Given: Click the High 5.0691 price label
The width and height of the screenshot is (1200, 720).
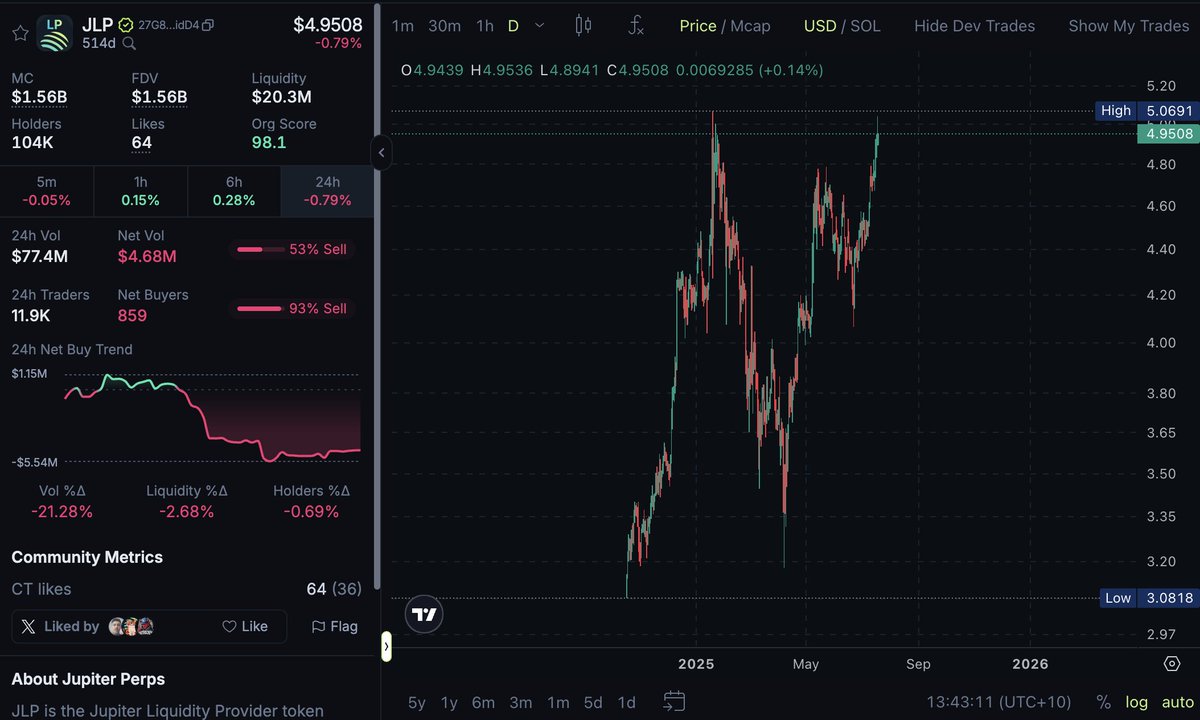Looking at the screenshot, I should 1145,111.
